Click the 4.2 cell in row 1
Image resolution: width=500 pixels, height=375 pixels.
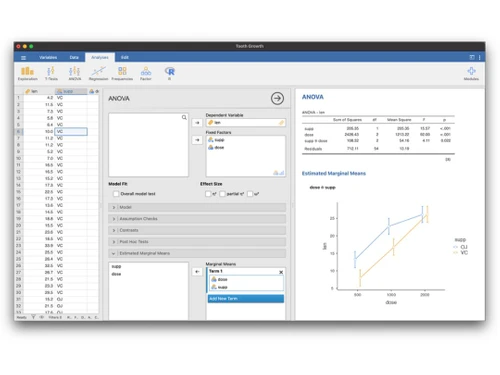click(x=39, y=98)
